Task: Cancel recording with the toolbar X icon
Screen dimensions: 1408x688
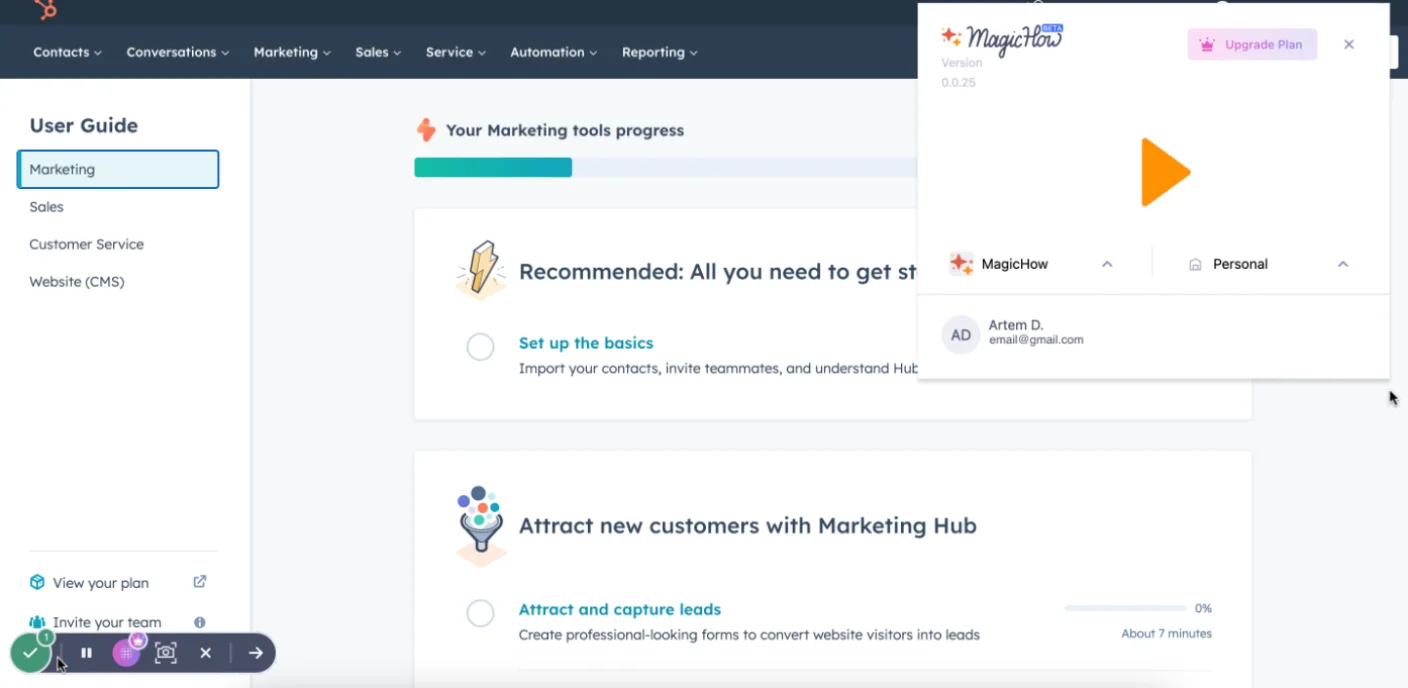Action: tap(205, 653)
